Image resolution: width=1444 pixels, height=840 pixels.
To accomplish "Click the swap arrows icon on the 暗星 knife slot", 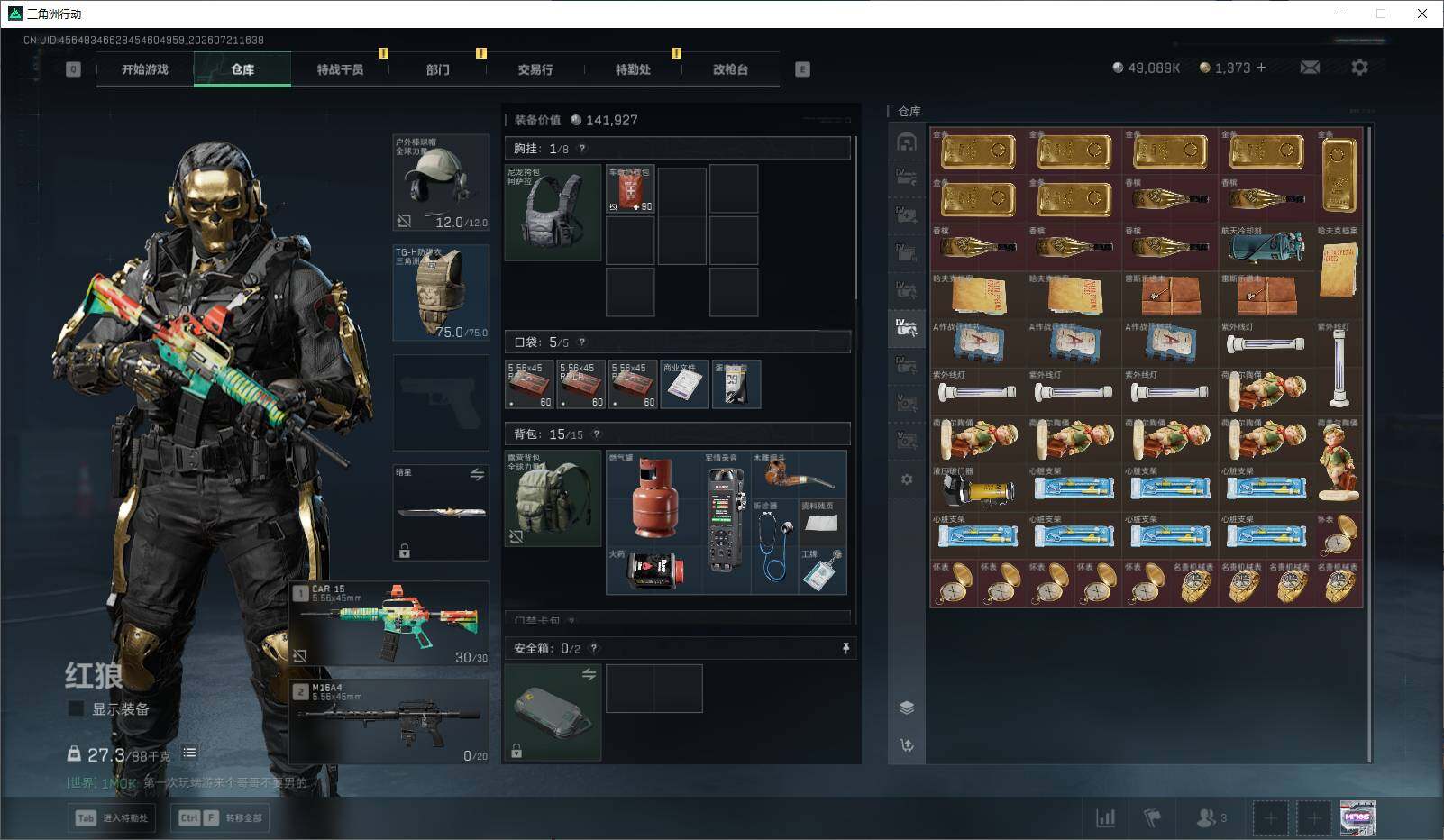I will click(477, 474).
